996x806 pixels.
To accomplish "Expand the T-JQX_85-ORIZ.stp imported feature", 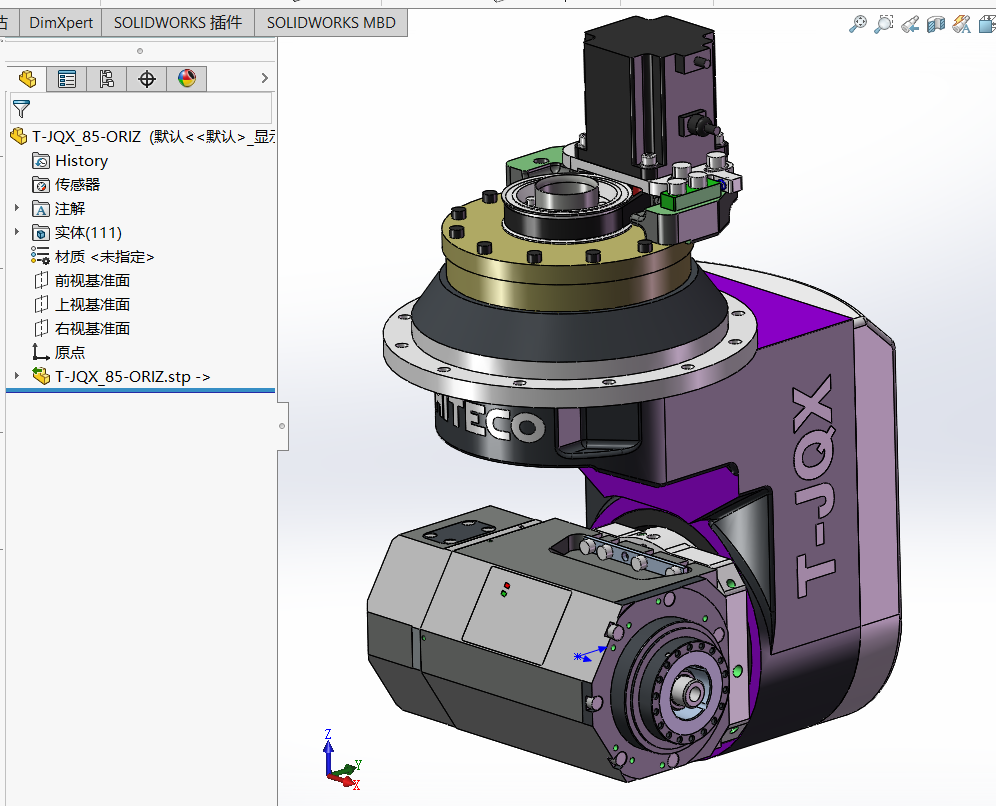I will [x=17, y=376].
